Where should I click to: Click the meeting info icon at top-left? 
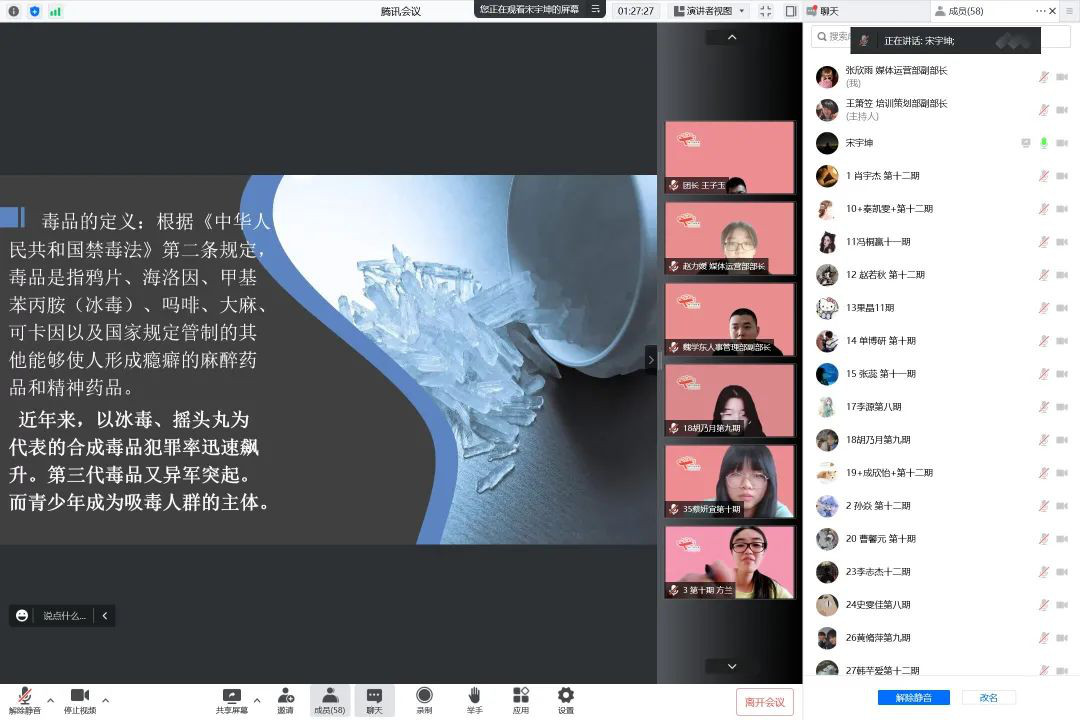(x=13, y=11)
